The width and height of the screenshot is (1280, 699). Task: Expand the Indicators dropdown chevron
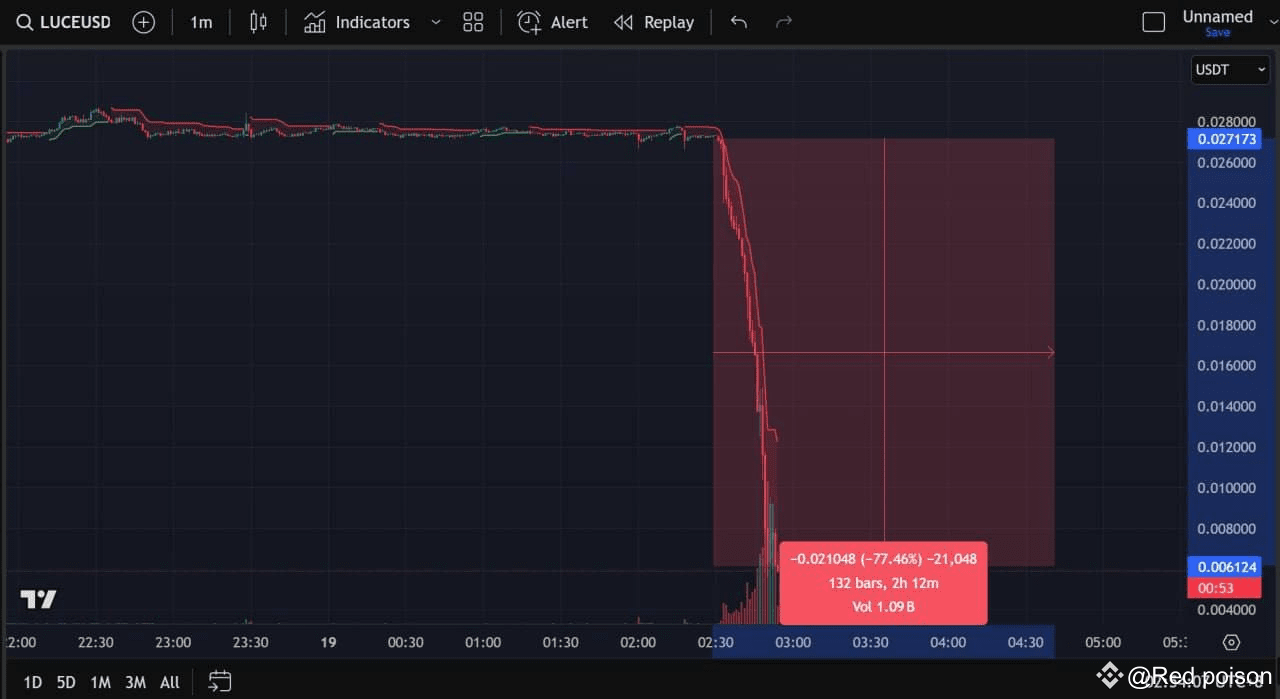(x=435, y=21)
